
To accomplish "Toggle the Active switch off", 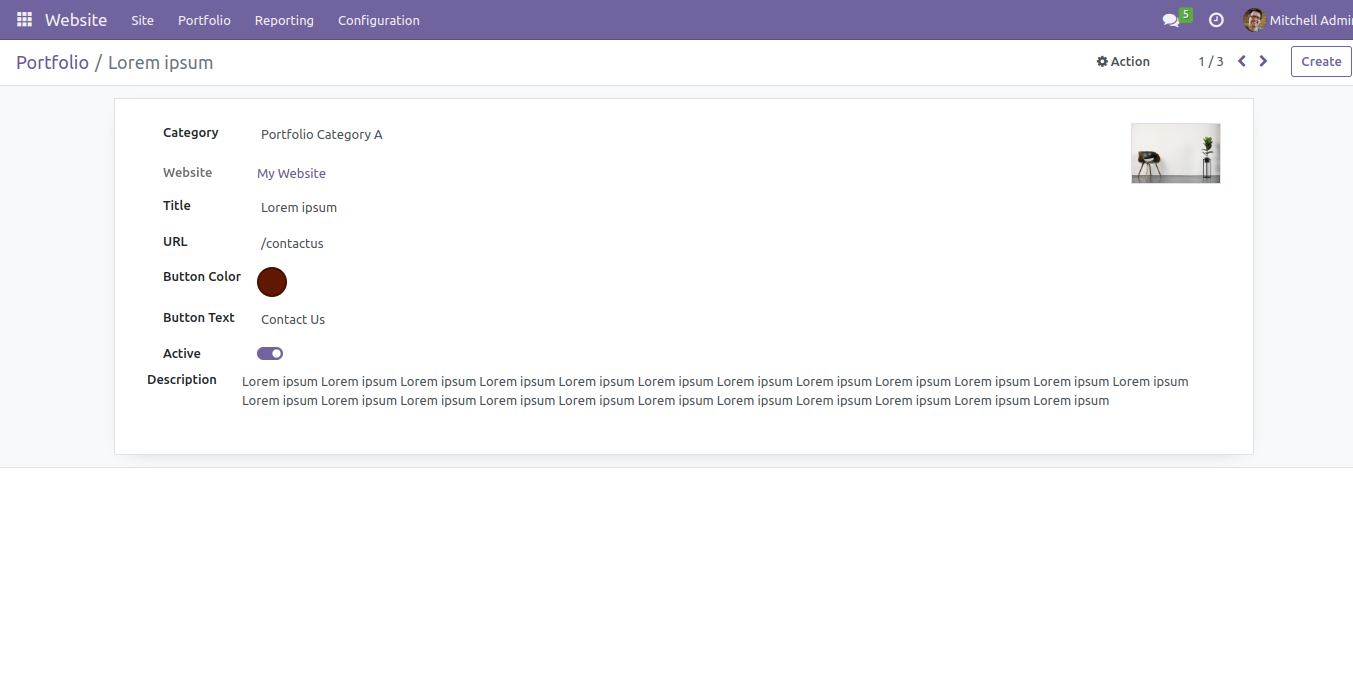I will [270, 353].
